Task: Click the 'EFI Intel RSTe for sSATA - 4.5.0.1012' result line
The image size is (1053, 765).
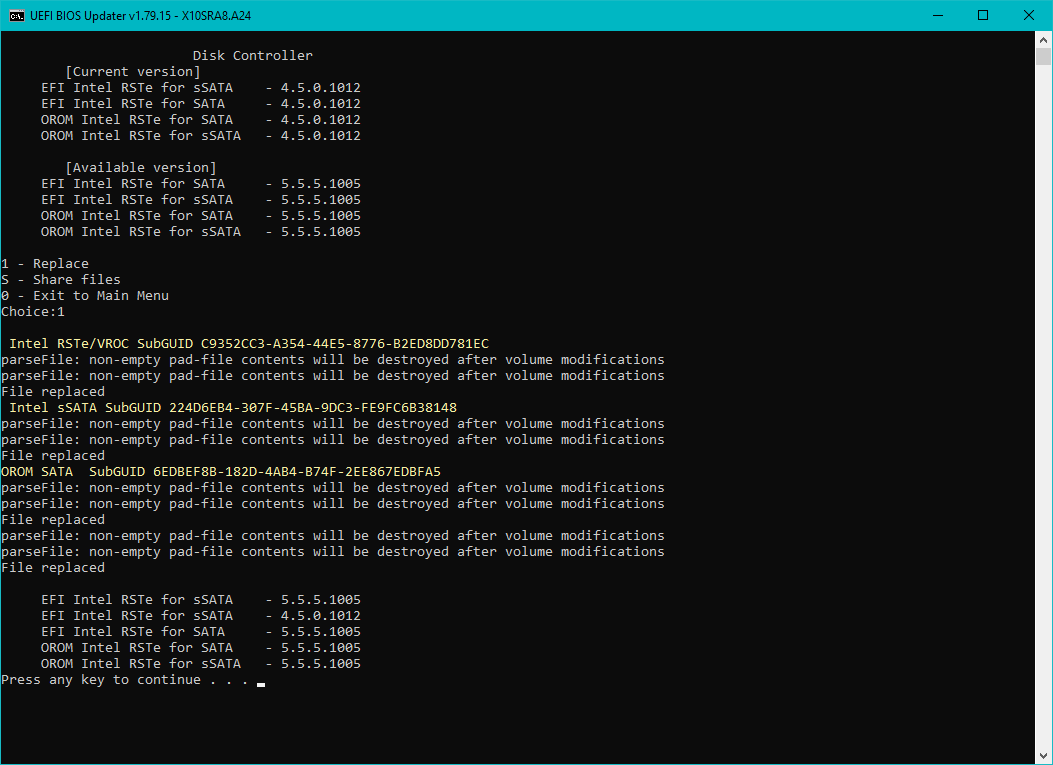Action: [201, 616]
